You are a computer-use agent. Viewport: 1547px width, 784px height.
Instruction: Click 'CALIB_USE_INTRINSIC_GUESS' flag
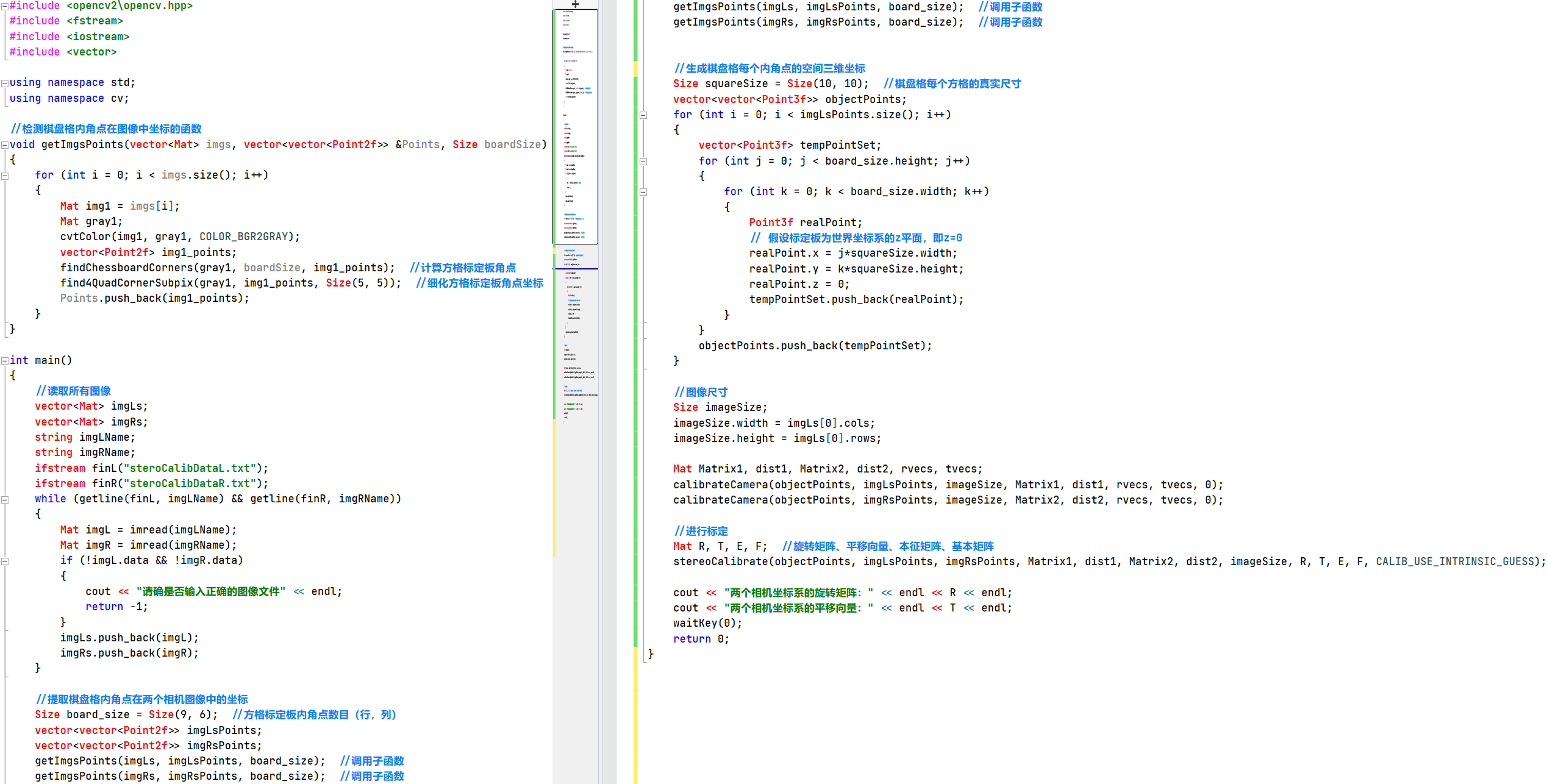[1455, 561]
